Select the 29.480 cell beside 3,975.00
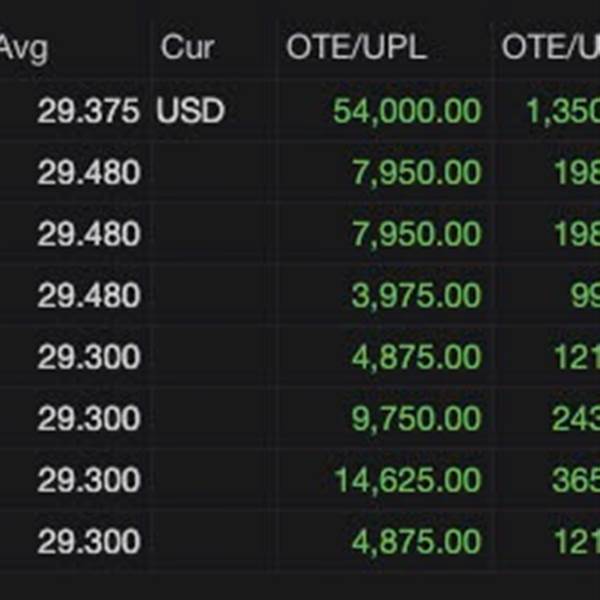The image size is (600, 600). [x=89, y=295]
